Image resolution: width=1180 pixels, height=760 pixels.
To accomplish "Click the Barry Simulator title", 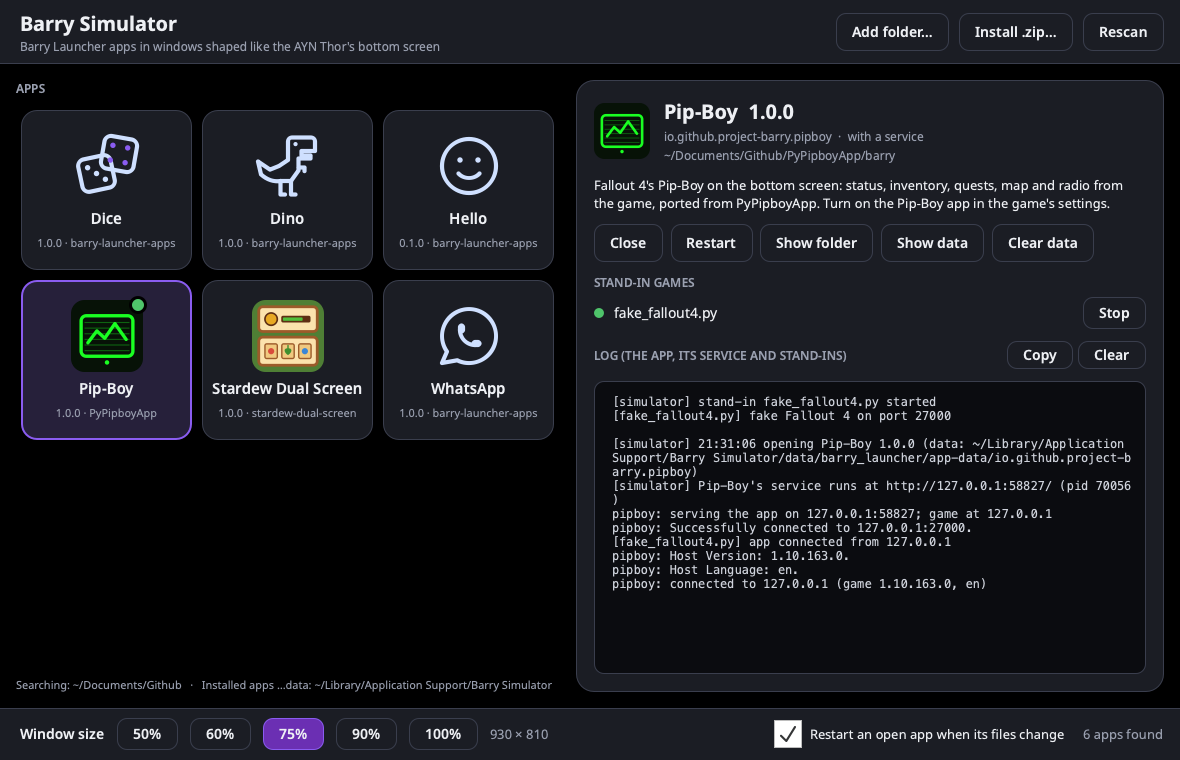I will tap(99, 24).
